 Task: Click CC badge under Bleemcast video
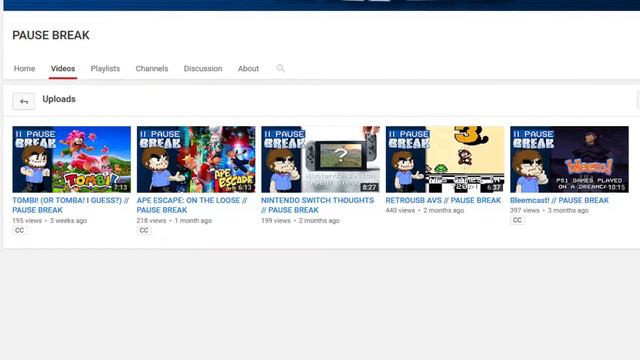point(517,220)
